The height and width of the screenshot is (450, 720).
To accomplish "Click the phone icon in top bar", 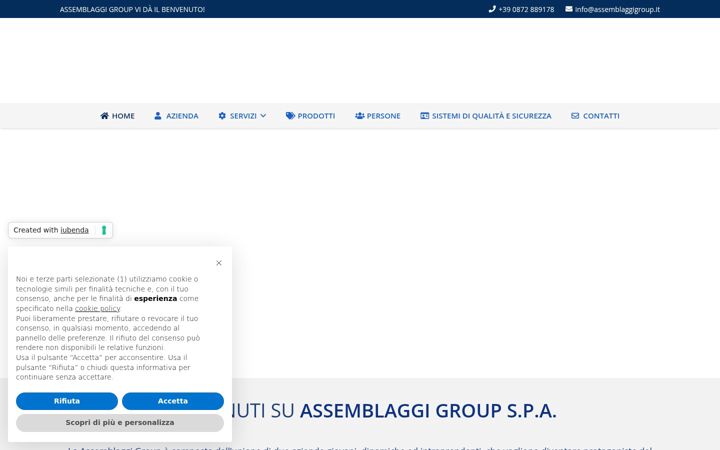I will [x=492, y=9].
